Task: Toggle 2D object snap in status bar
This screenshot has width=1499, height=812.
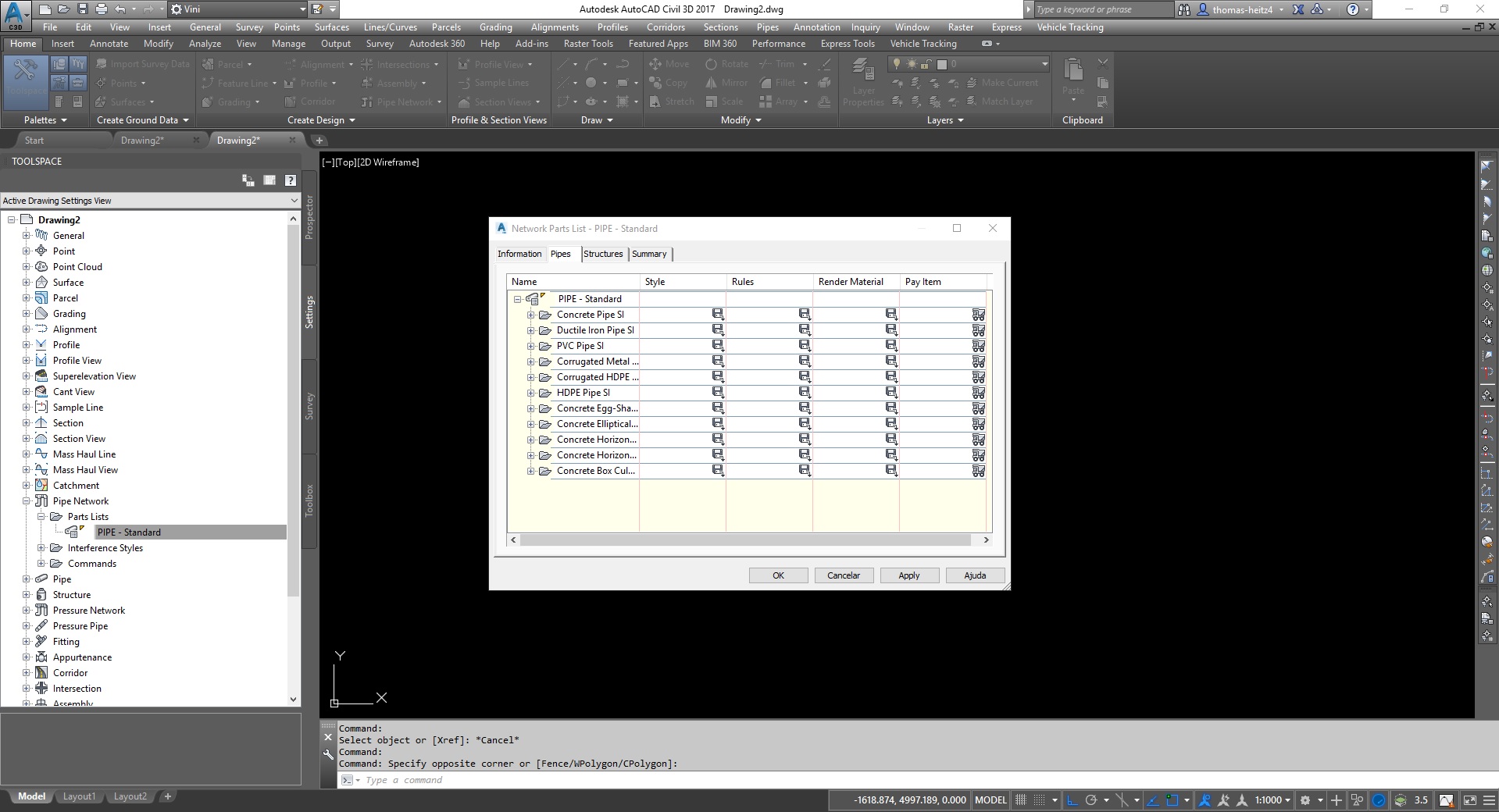Action: [x=1172, y=800]
